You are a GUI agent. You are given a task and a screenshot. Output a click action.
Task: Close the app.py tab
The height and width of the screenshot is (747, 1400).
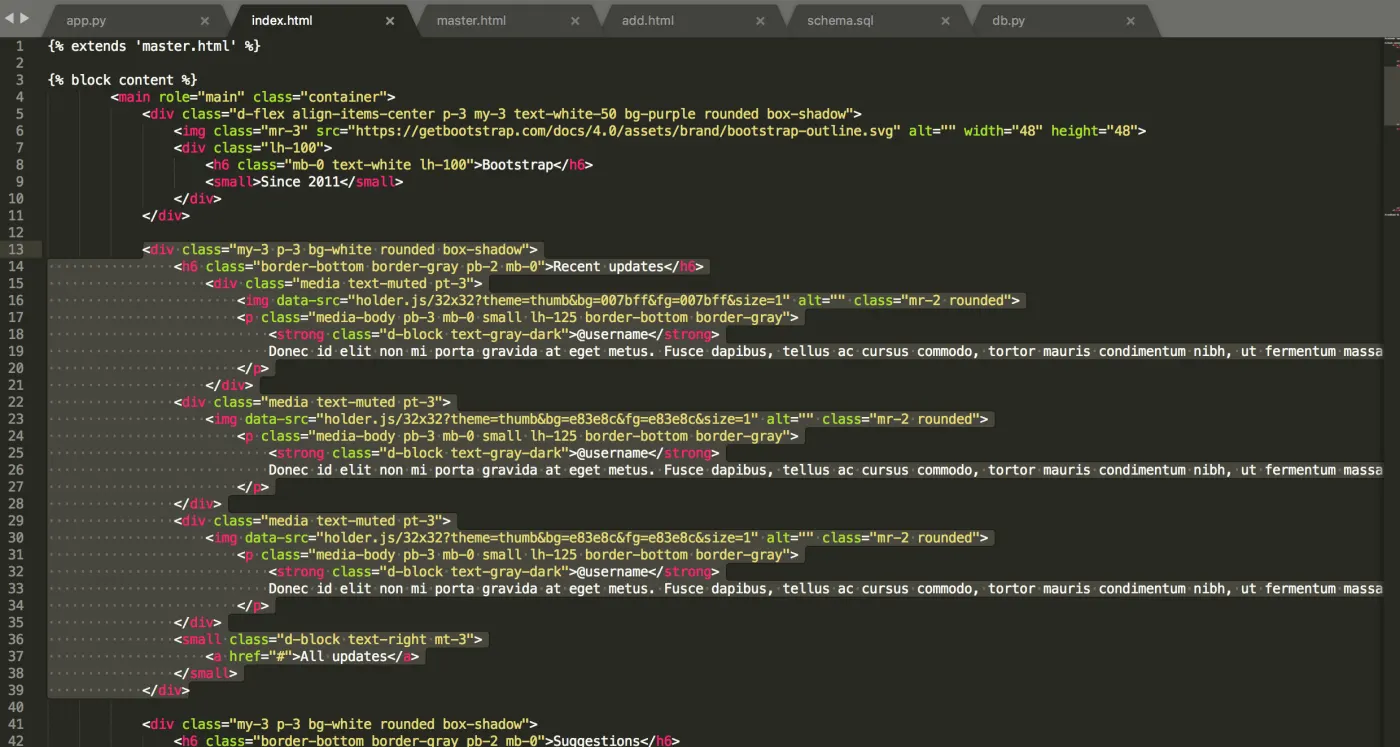(x=205, y=20)
